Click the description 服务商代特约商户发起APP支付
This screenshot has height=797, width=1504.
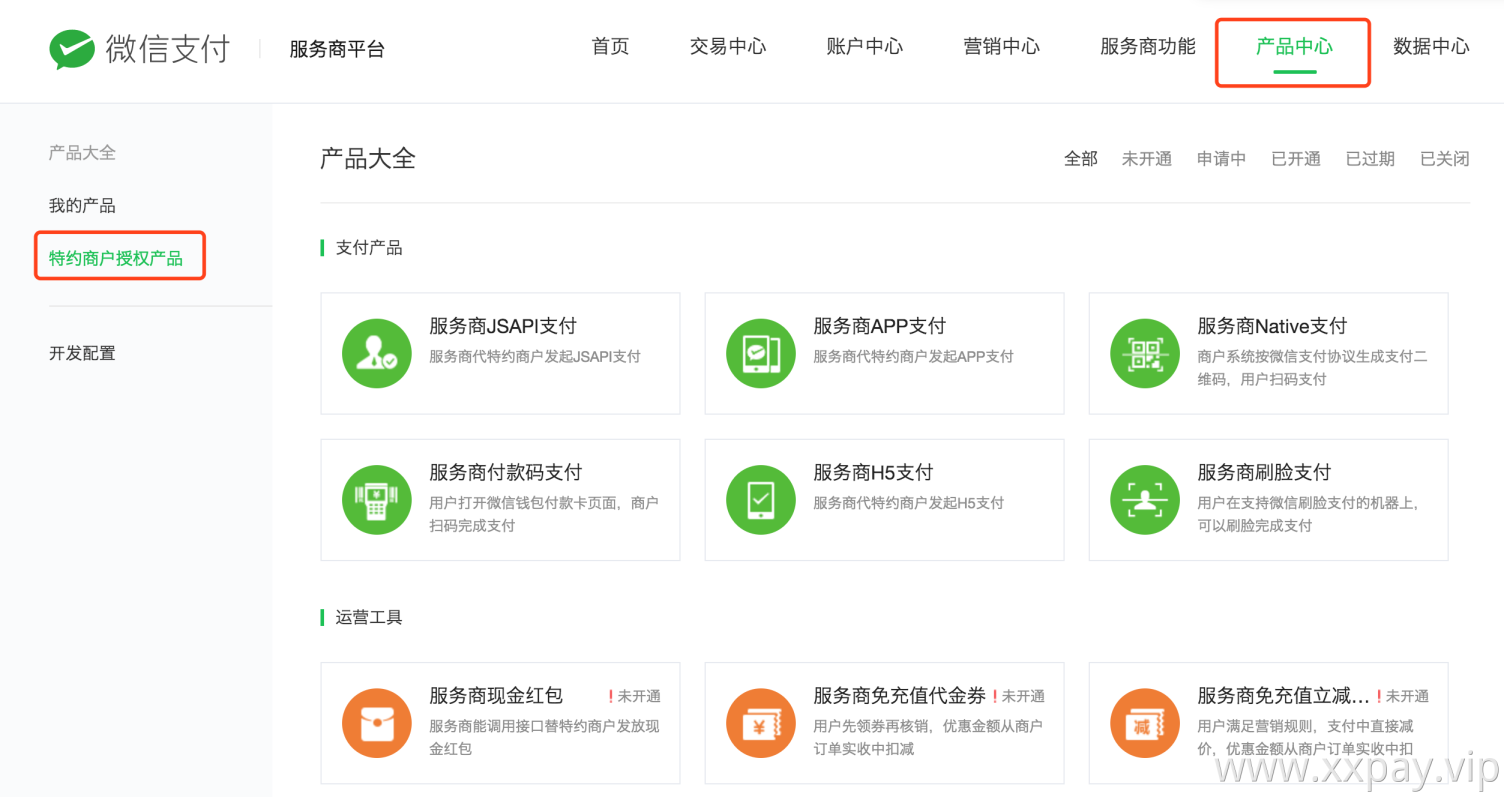pos(913,357)
